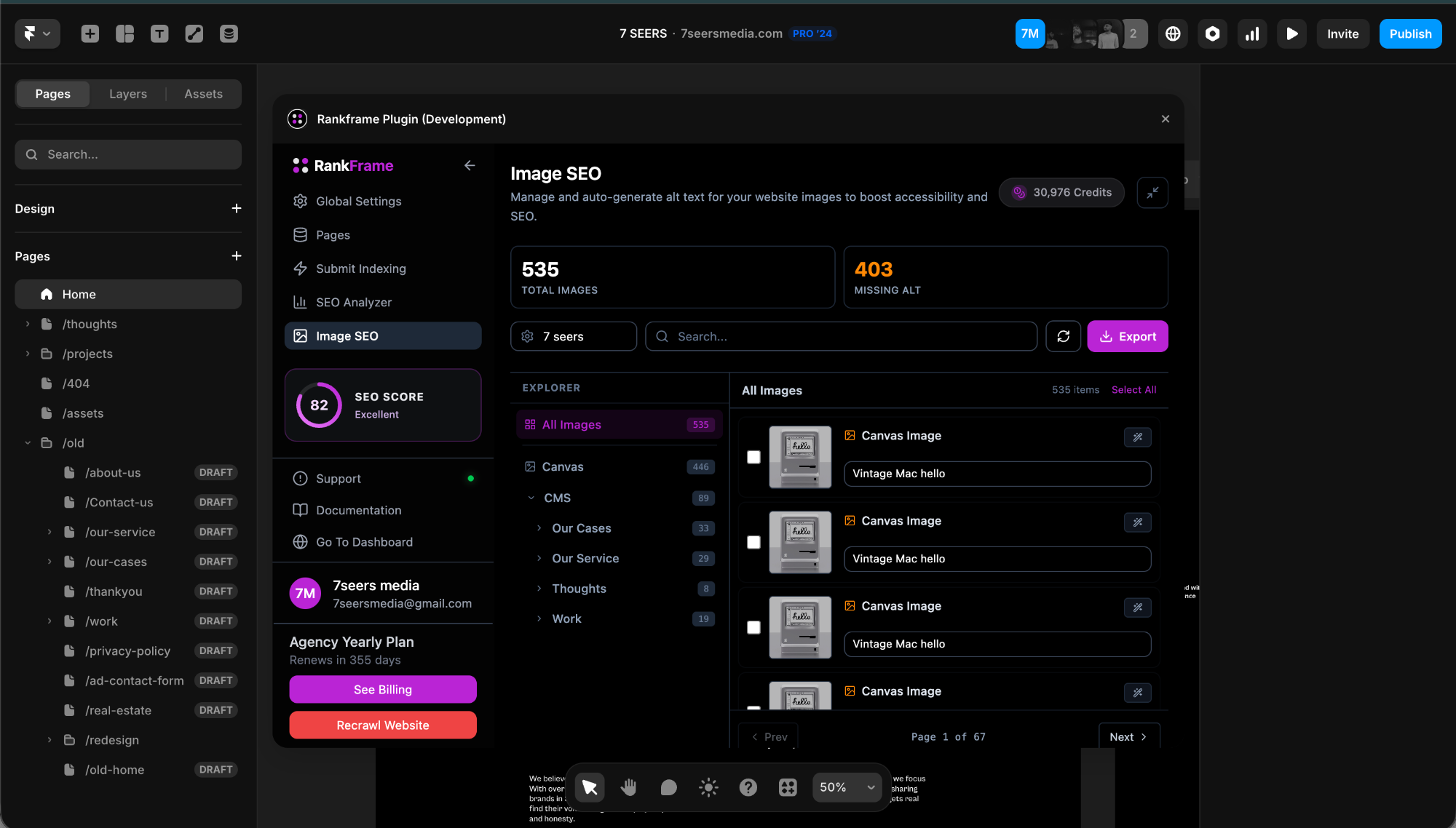1456x828 pixels.
Task: Click the preview play button
Action: (1291, 33)
